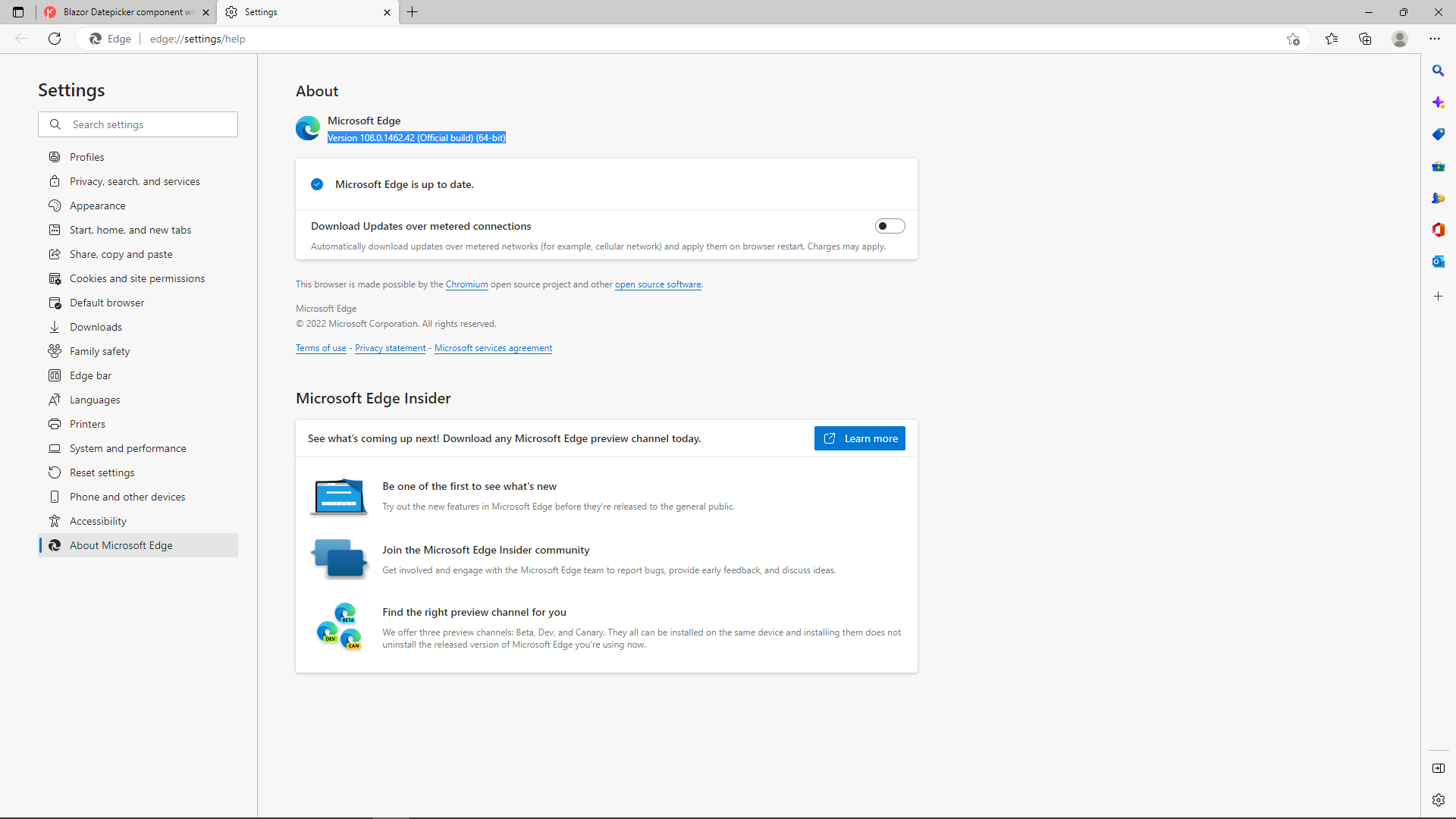Close the Blazor Datepicker tab
Screen dimensions: 1456x819
pos(206,12)
